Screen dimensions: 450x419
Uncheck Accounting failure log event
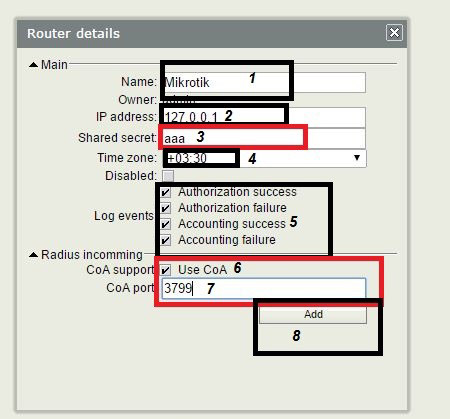(x=166, y=240)
